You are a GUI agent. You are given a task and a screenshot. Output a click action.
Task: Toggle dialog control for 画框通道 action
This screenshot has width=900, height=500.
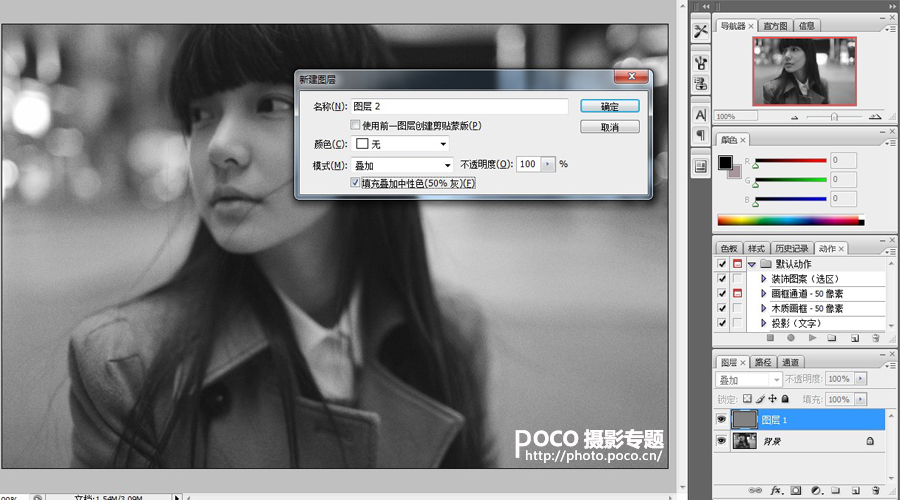pyautogui.click(x=737, y=293)
